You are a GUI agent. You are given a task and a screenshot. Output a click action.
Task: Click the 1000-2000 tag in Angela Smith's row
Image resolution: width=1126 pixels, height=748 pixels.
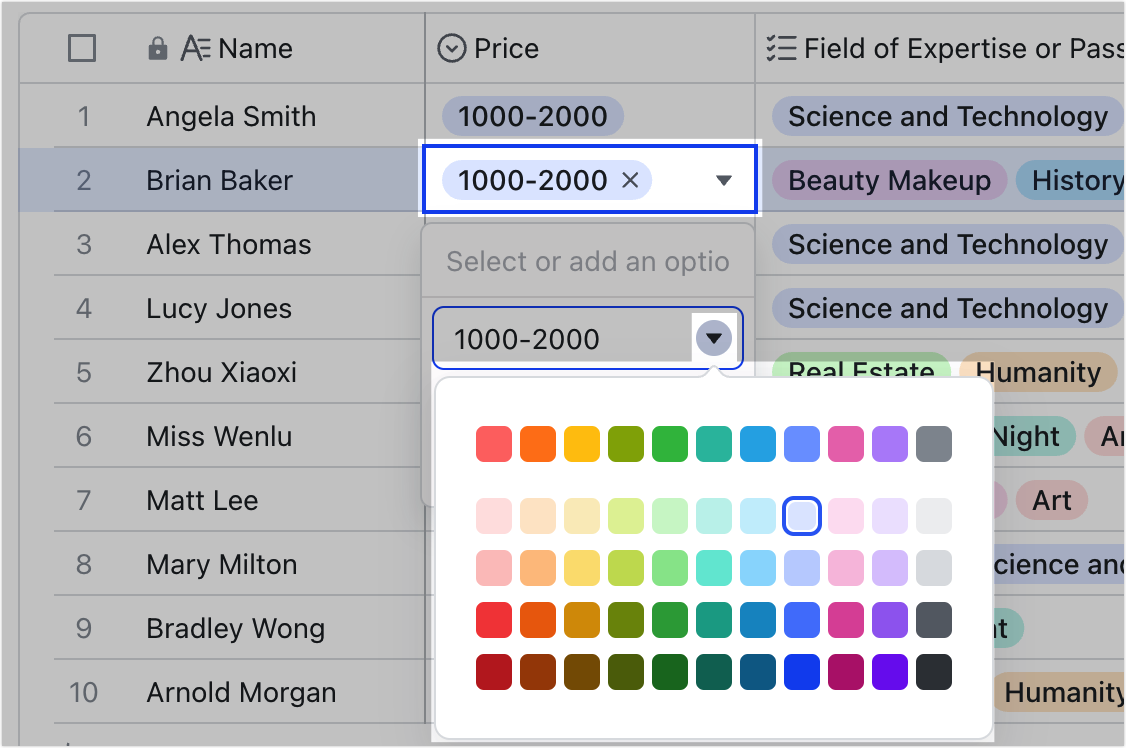click(531, 116)
